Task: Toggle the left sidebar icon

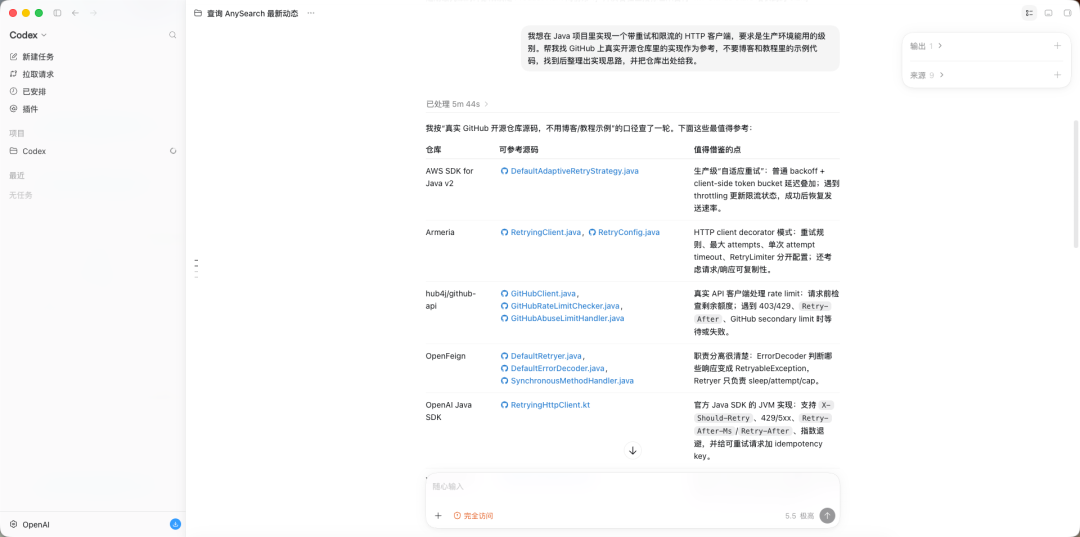Action: [57, 13]
